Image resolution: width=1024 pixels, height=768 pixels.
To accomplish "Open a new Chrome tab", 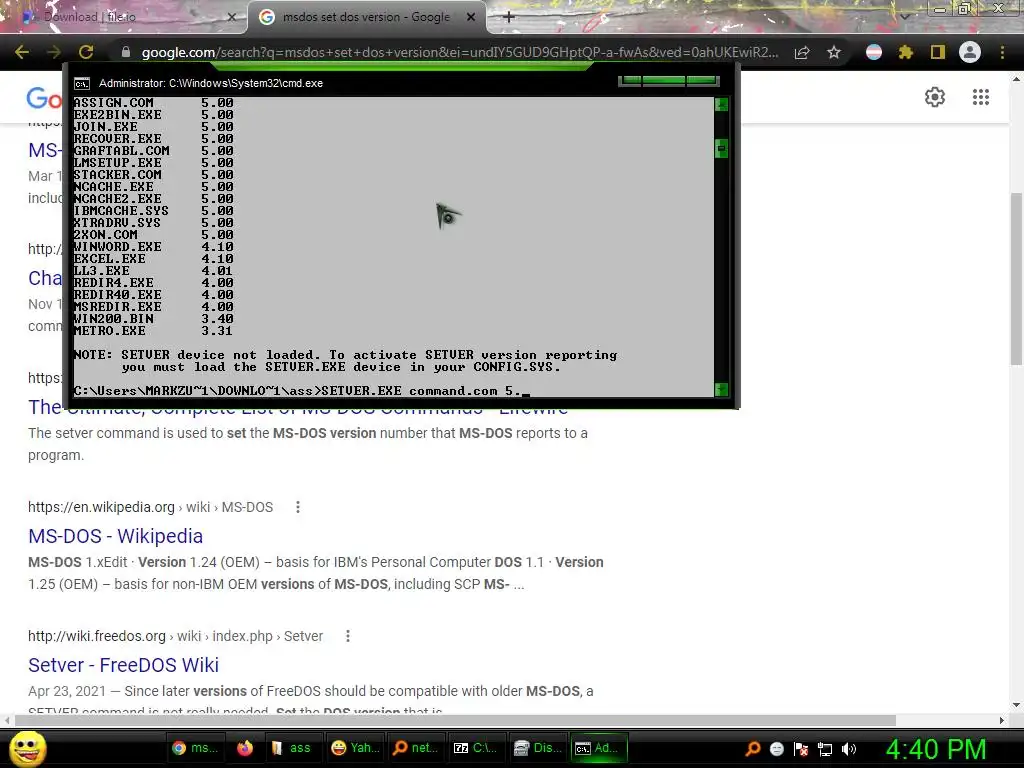I will [509, 17].
